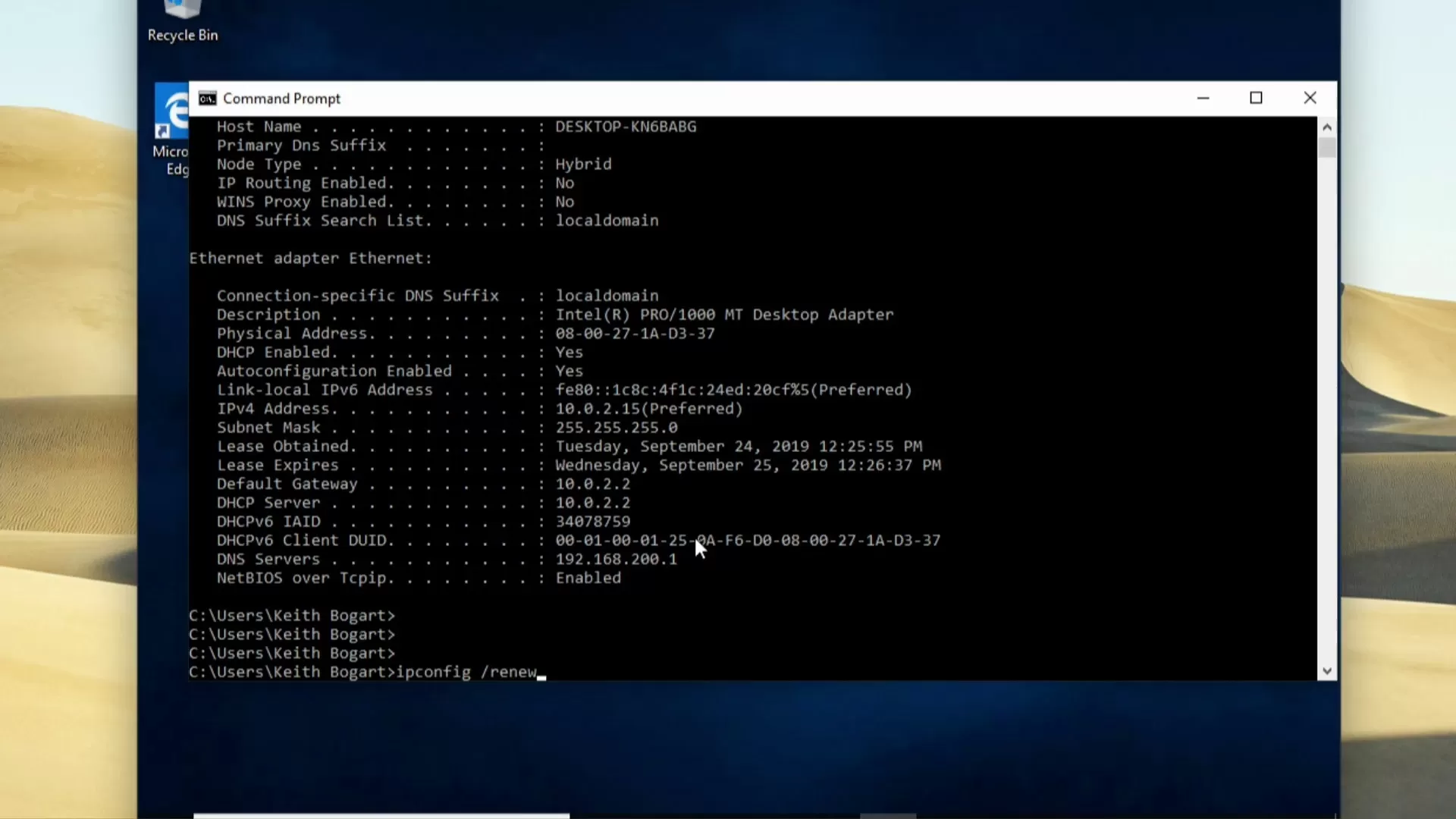
Task: Place cursor after ipconfig /renew command
Action: pos(542,673)
